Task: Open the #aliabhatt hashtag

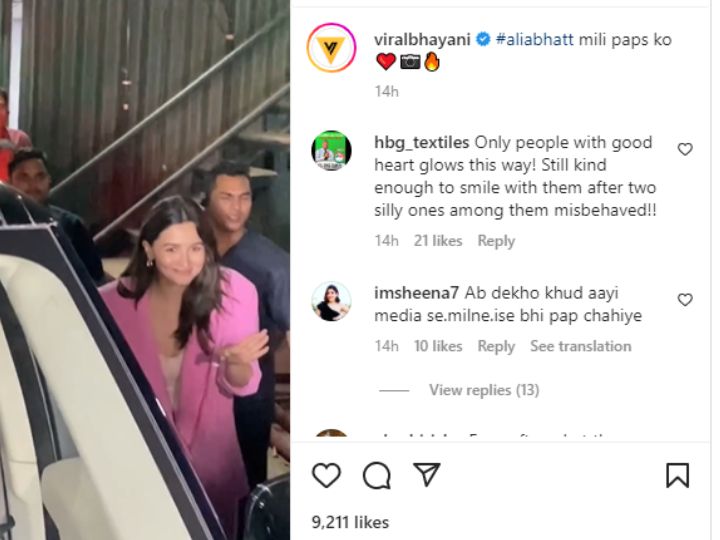Action: tap(534, 39)
